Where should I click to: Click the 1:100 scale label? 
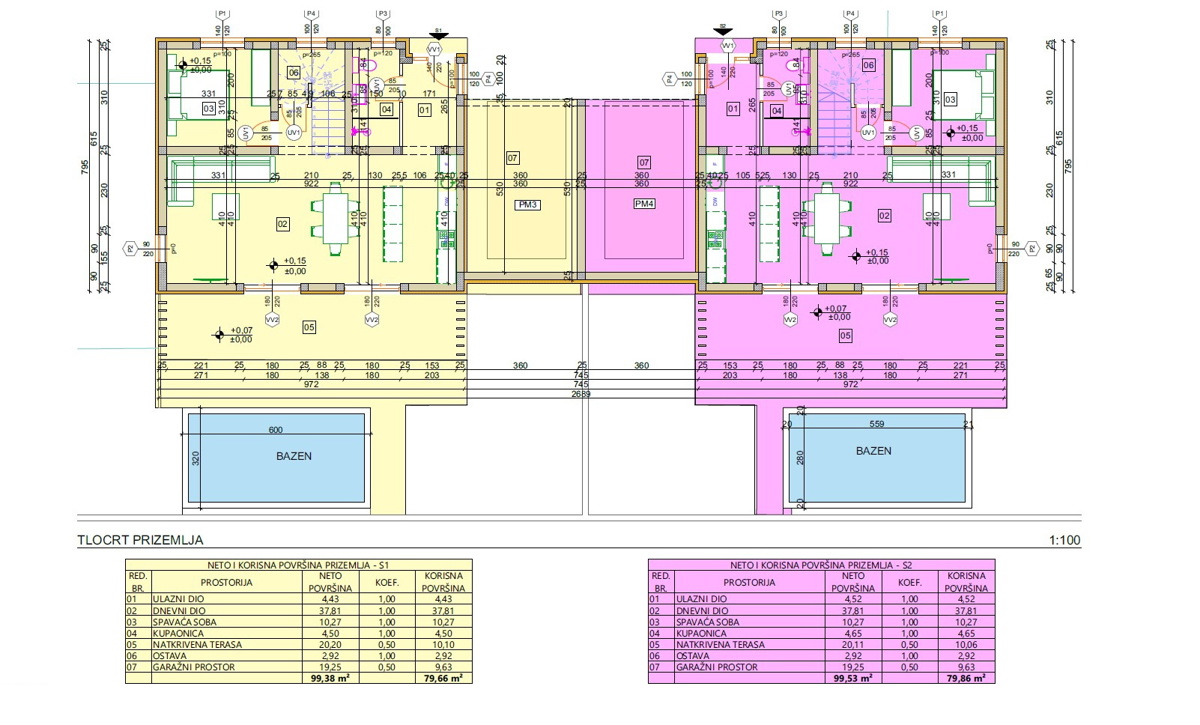pyautogui.click(x=1067, y=541)
